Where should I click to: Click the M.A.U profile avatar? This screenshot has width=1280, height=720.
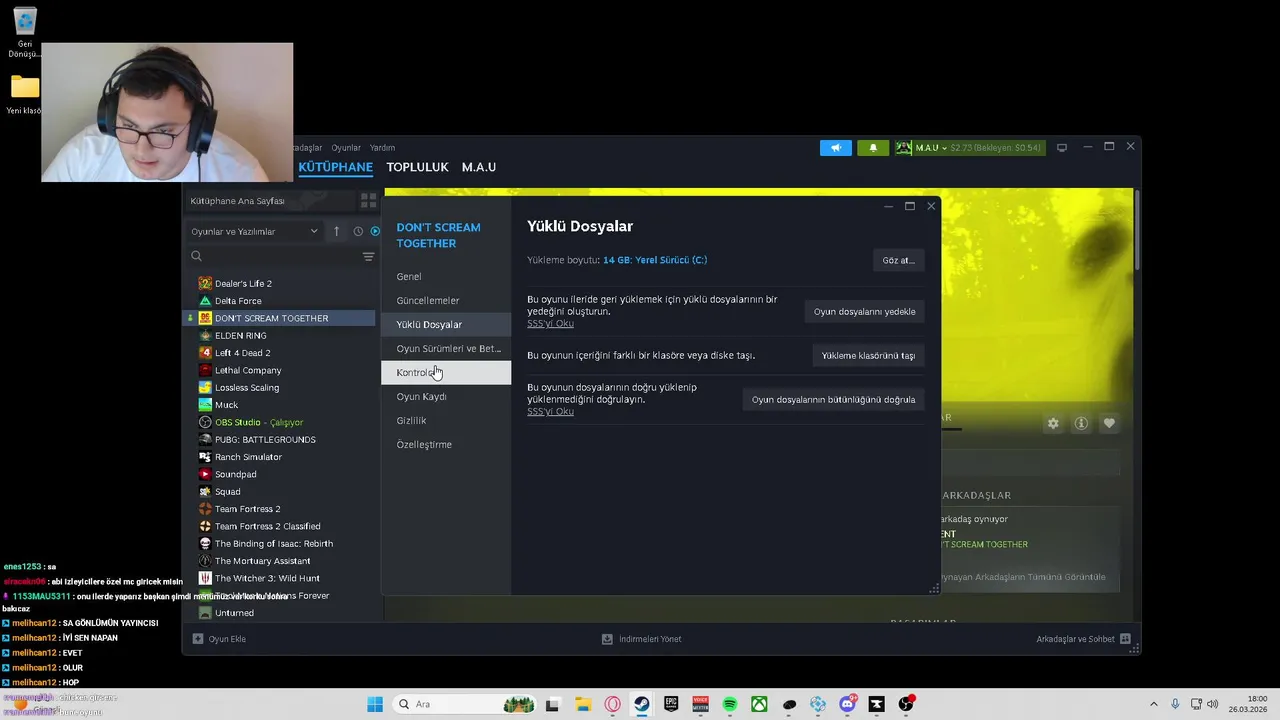(x=903, y=148)
